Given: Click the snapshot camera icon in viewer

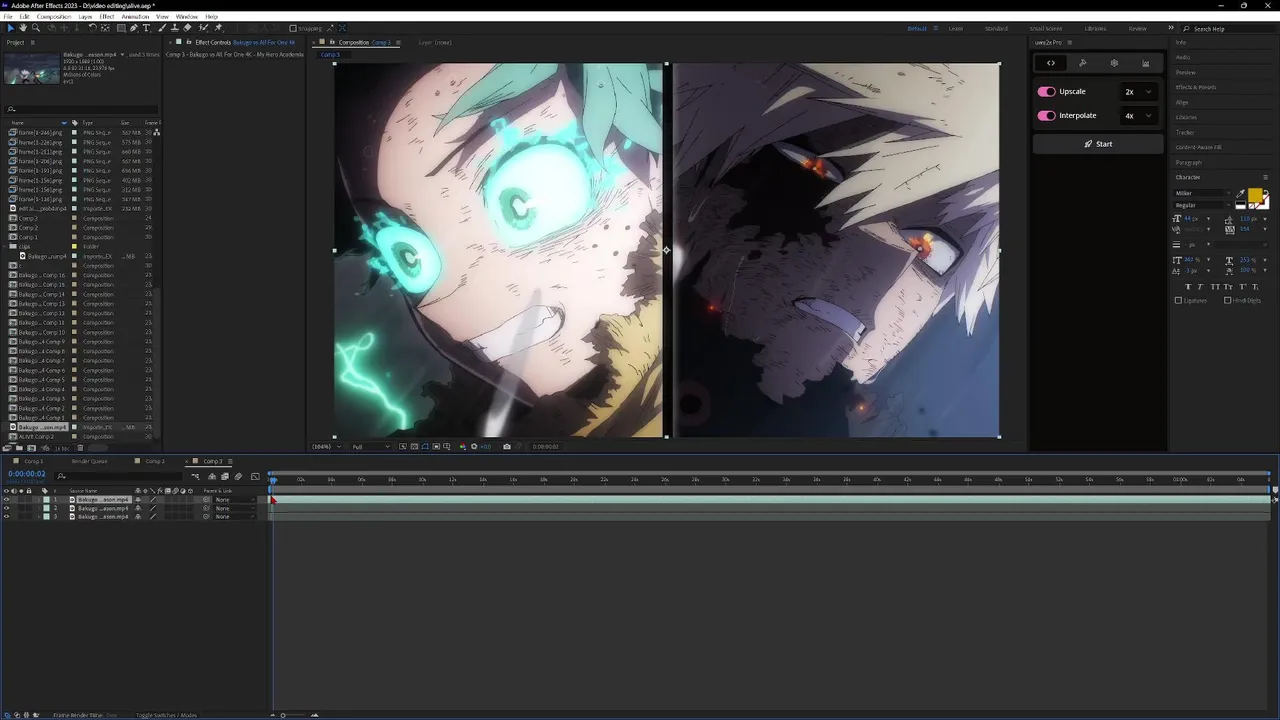Looking at the screenshot, I should (x=506, y=446).
